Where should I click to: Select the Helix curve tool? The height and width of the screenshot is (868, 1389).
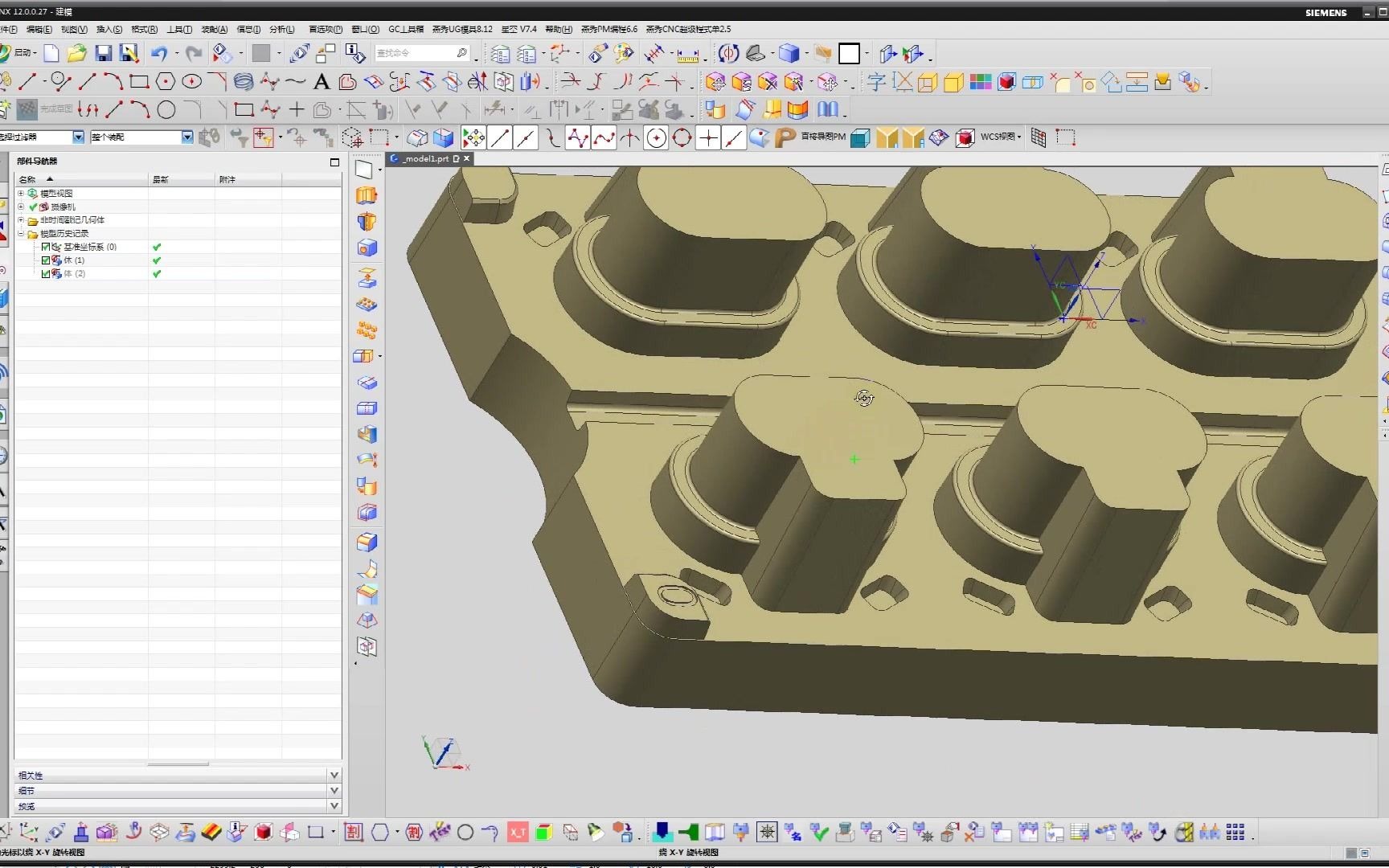point(244,82)
